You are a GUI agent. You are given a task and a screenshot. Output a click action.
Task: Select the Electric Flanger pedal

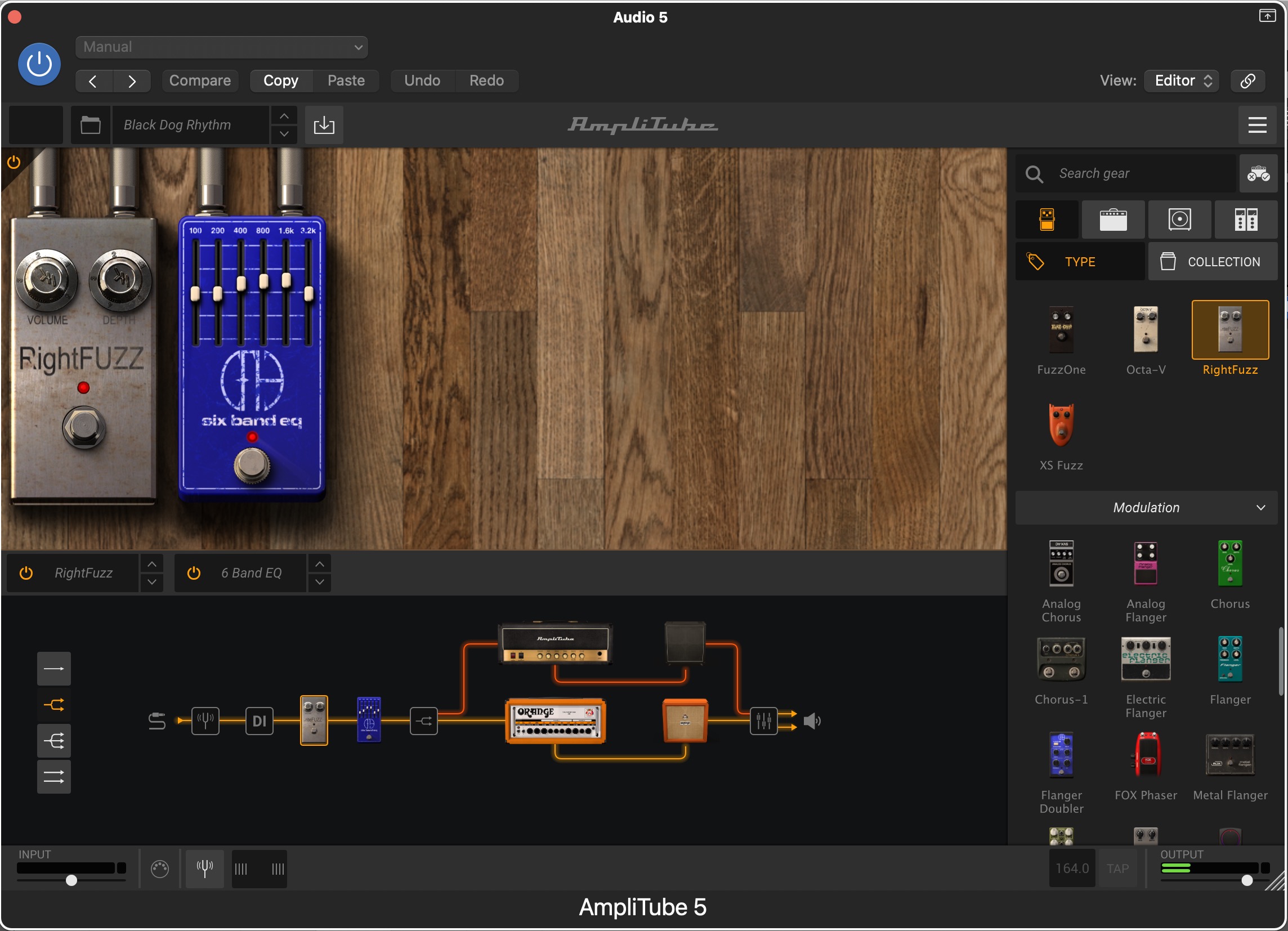(x=1146, y=659)
